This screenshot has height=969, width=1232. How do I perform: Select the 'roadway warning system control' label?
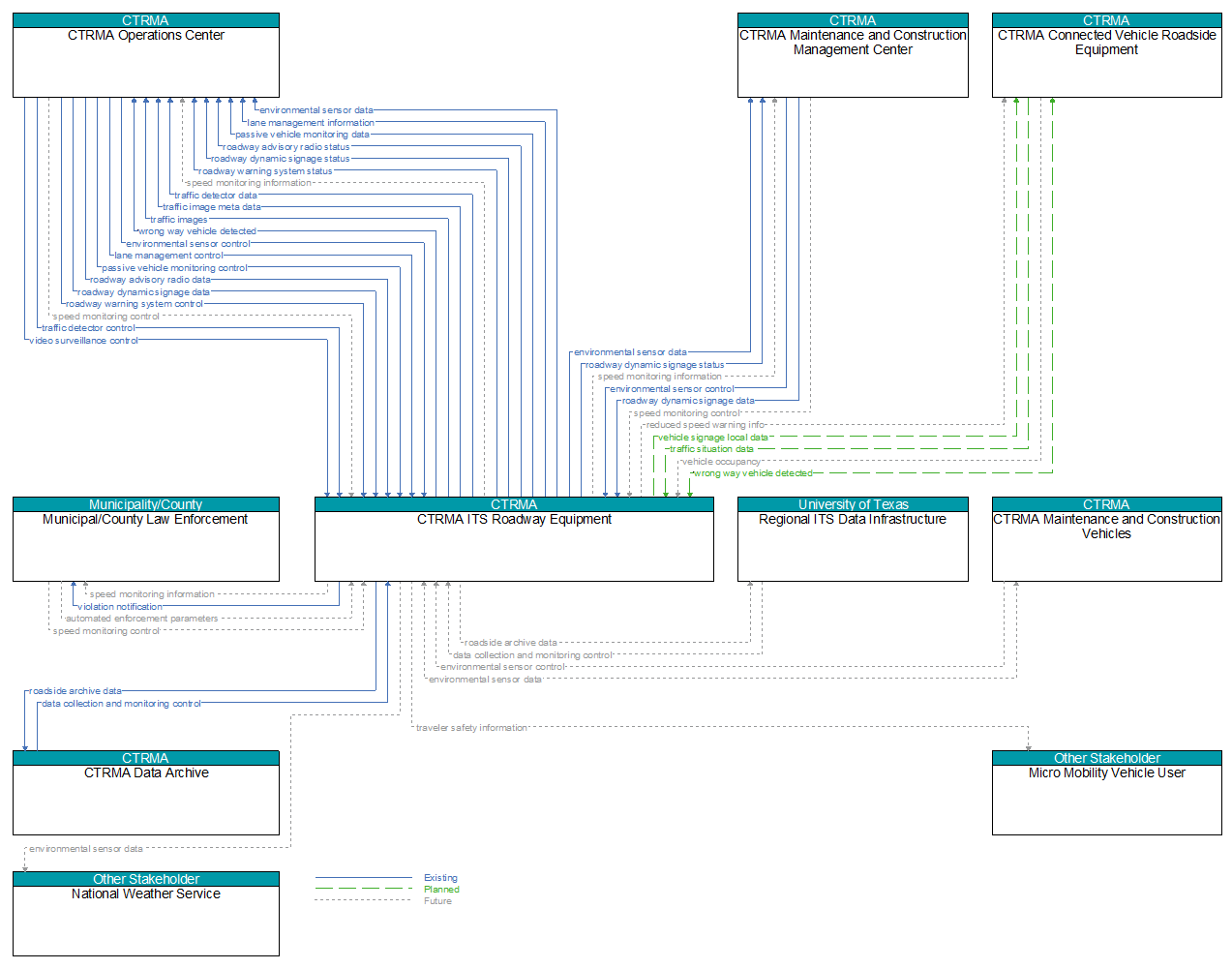tap(135, 304)
